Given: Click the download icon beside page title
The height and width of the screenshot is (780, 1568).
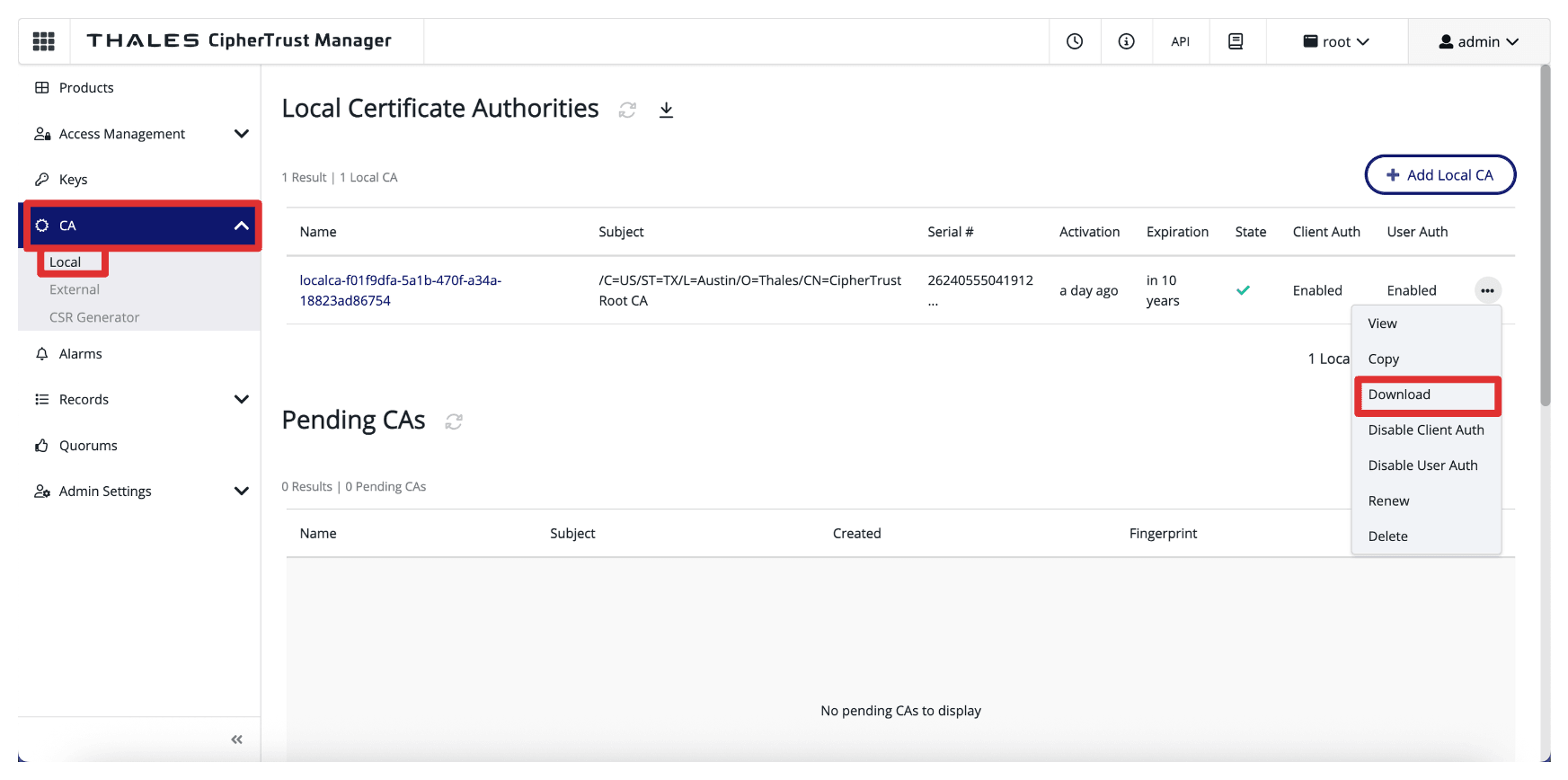Looking at the screenshot, I should tap(666, 110).
